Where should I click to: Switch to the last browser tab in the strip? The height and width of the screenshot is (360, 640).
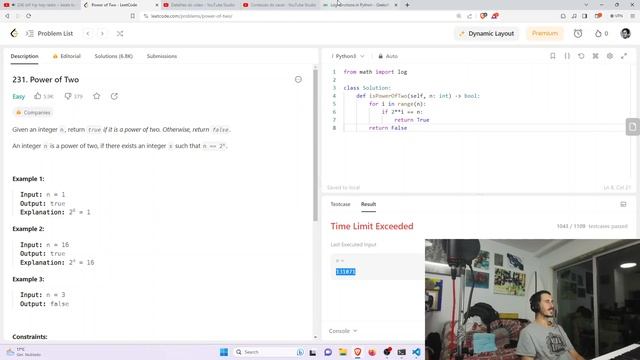click(360, 5)
